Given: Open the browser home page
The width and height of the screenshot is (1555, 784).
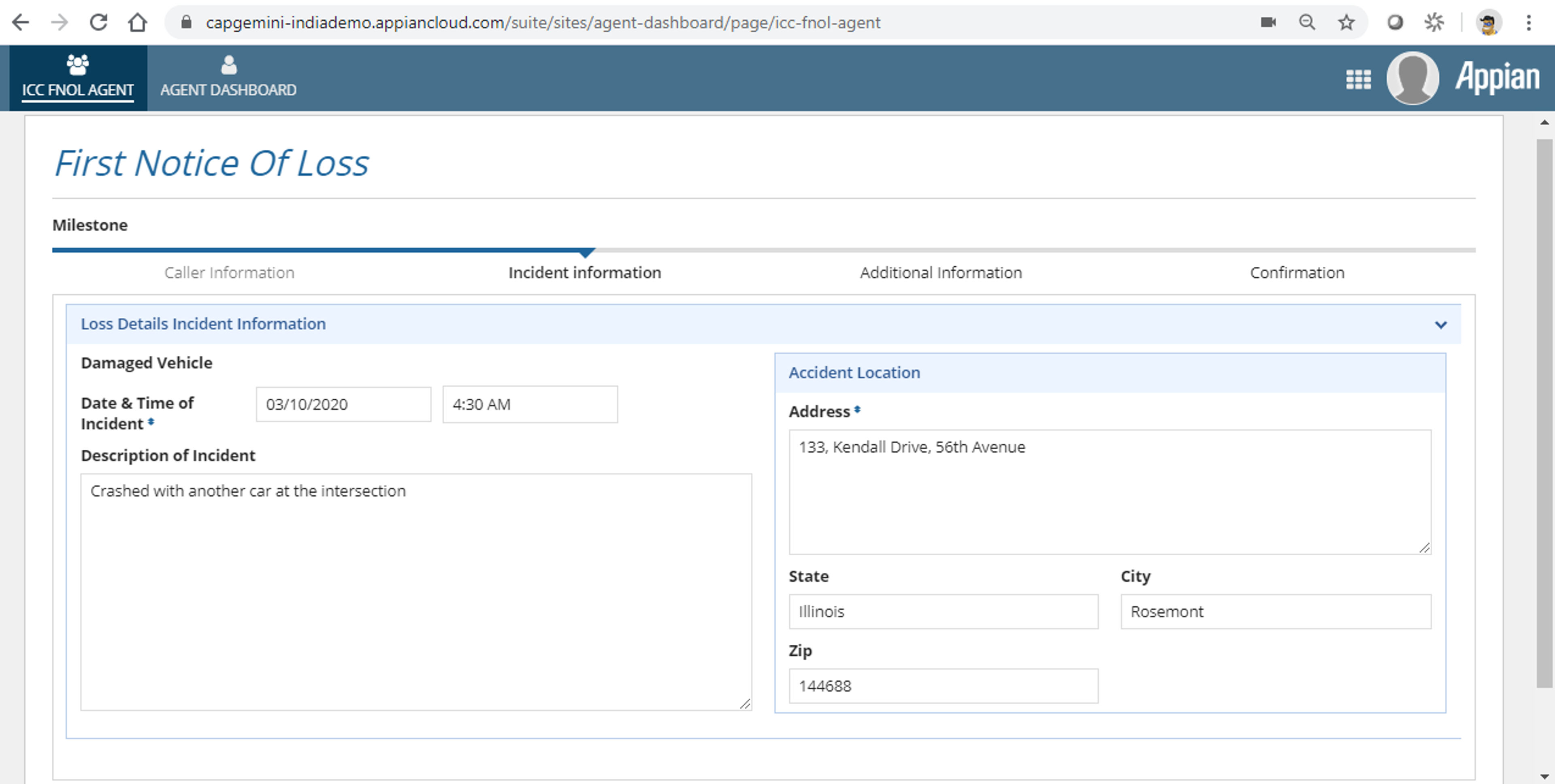Looking at the screenshot, I should 138,22.
